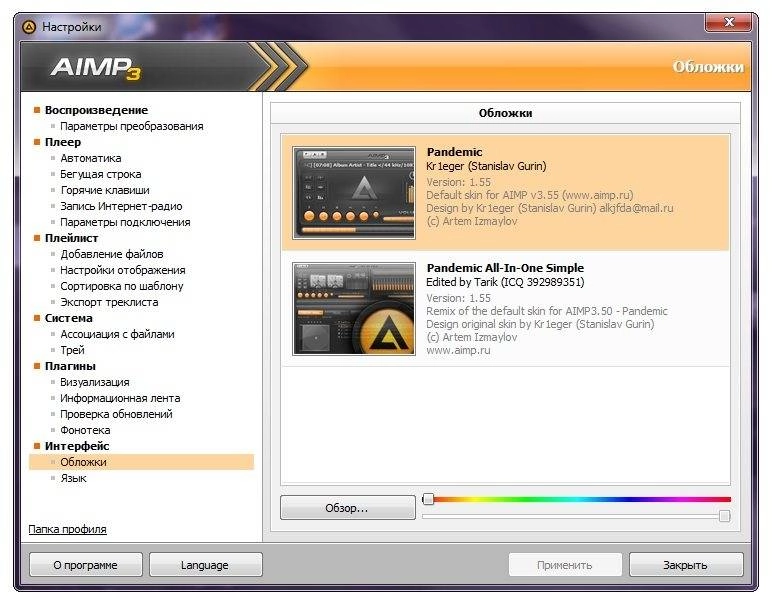The height and width of the screenshot is (611, 776).
Task: Open the Воспроизведение settings section
Action: (x=97, y=110)
